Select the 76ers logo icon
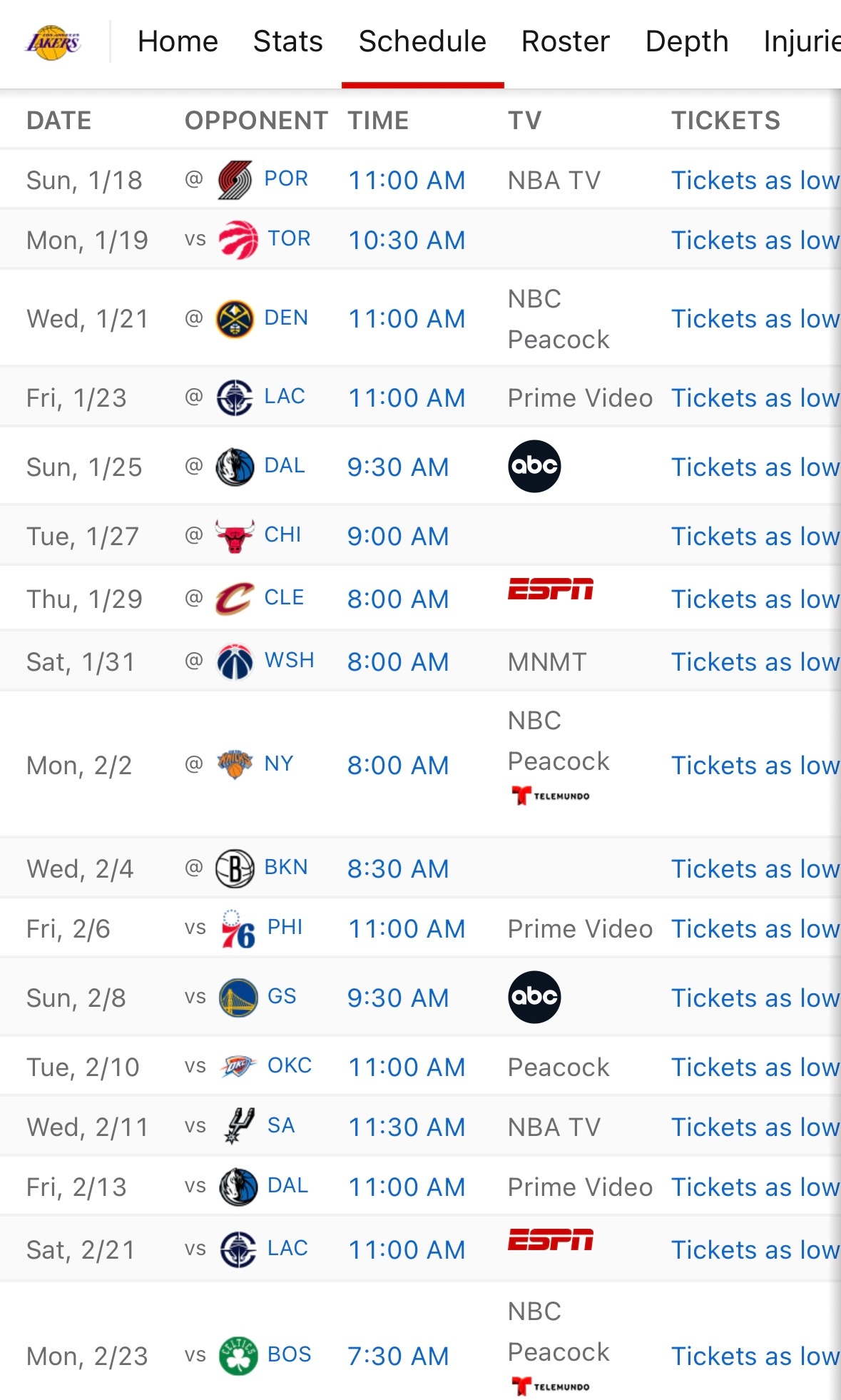The height and width of the screenshot is (1400, 841). (238, 928)
